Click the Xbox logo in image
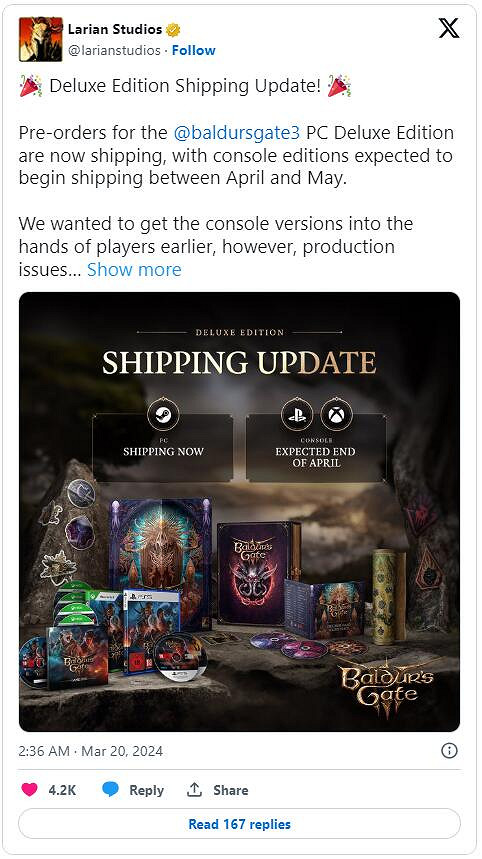This screenshot has width=482, height=859. pos(336,414)
